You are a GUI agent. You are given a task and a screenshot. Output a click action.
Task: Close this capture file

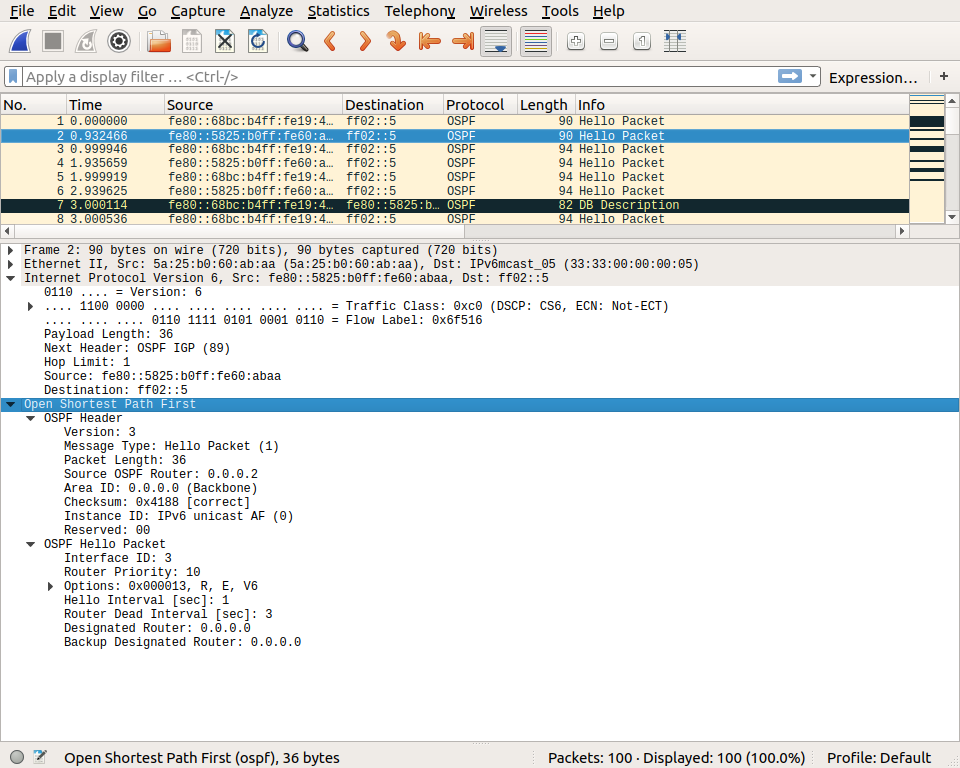[225, 42]
